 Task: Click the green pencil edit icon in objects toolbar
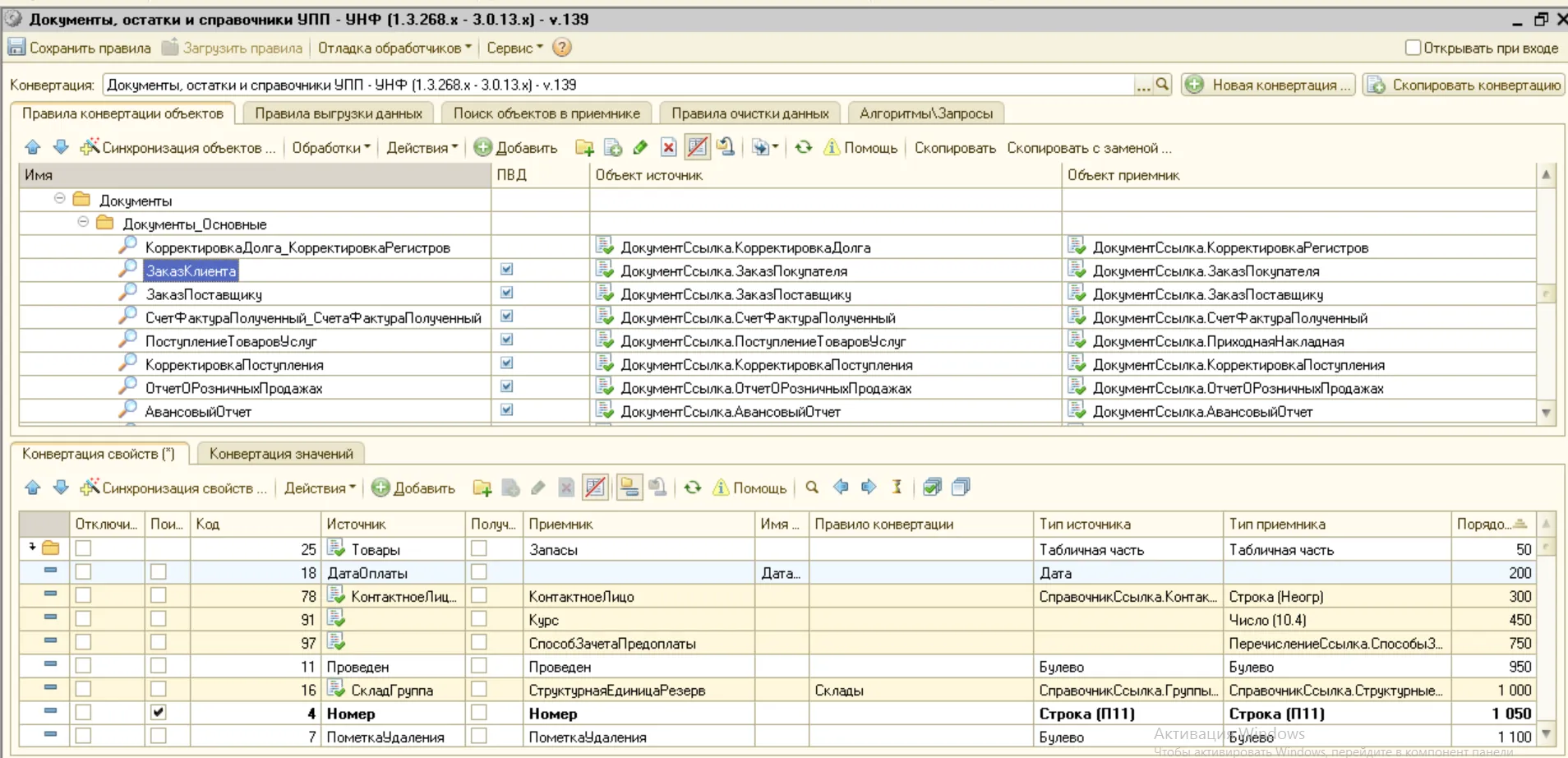click(641, 148)
